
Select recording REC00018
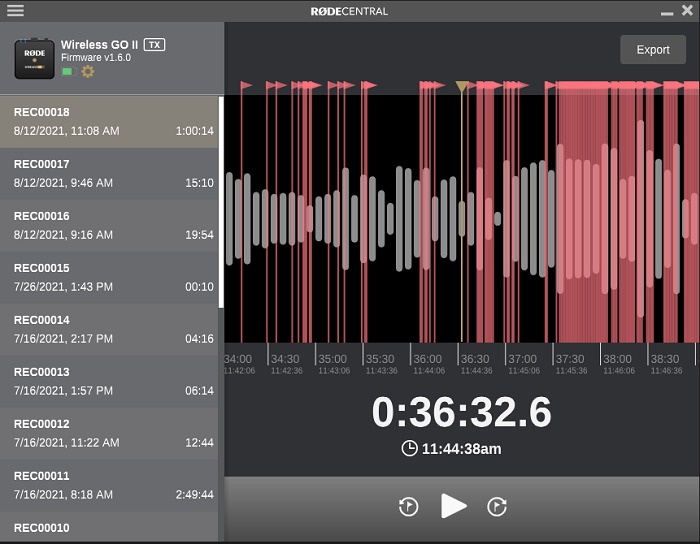[x=110, y=121]
